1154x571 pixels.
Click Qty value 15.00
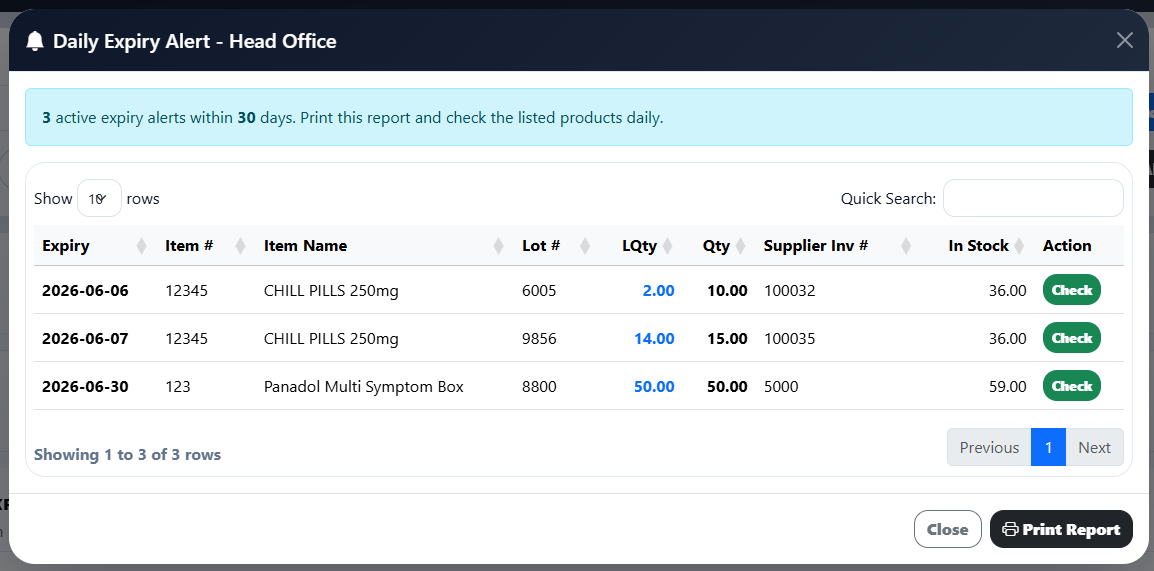pyautogui.click(x=727, y=338)
